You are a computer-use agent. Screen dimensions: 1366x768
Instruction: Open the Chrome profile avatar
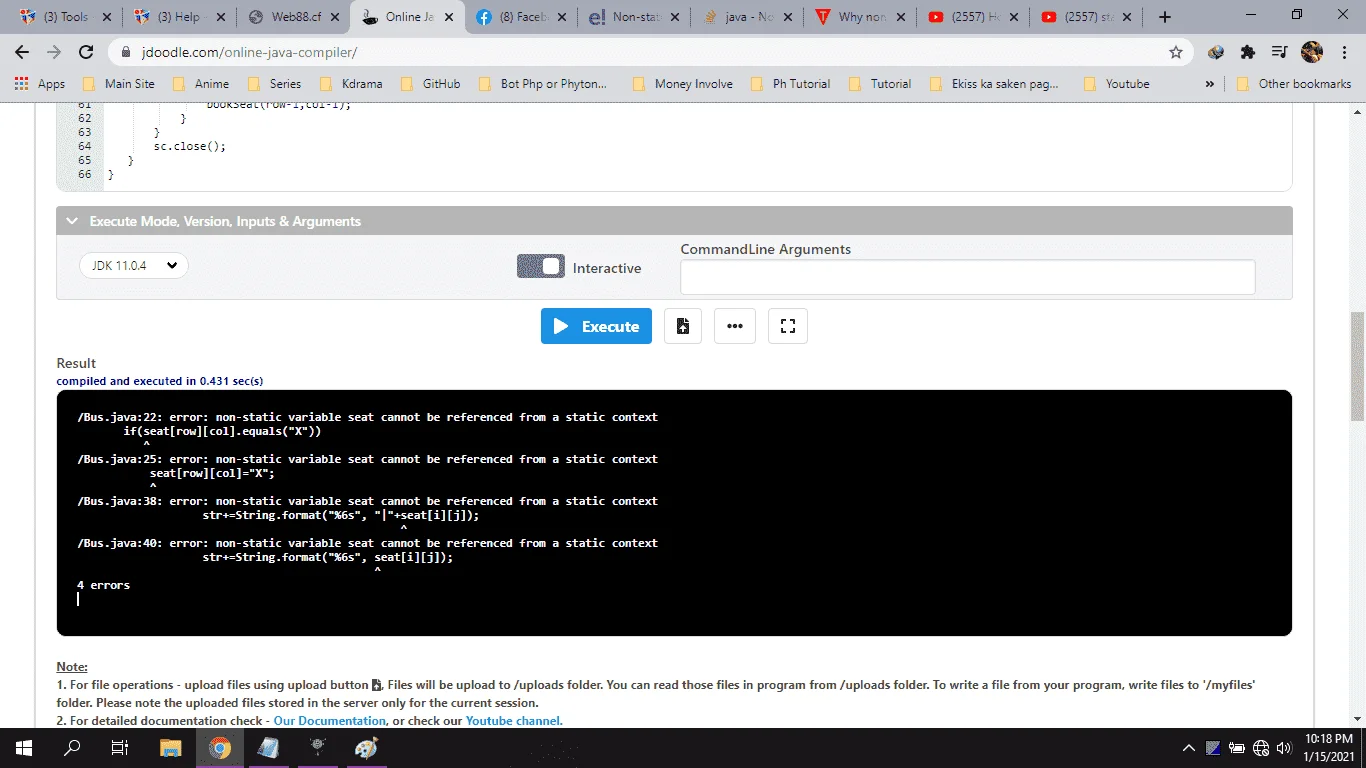1312,52
